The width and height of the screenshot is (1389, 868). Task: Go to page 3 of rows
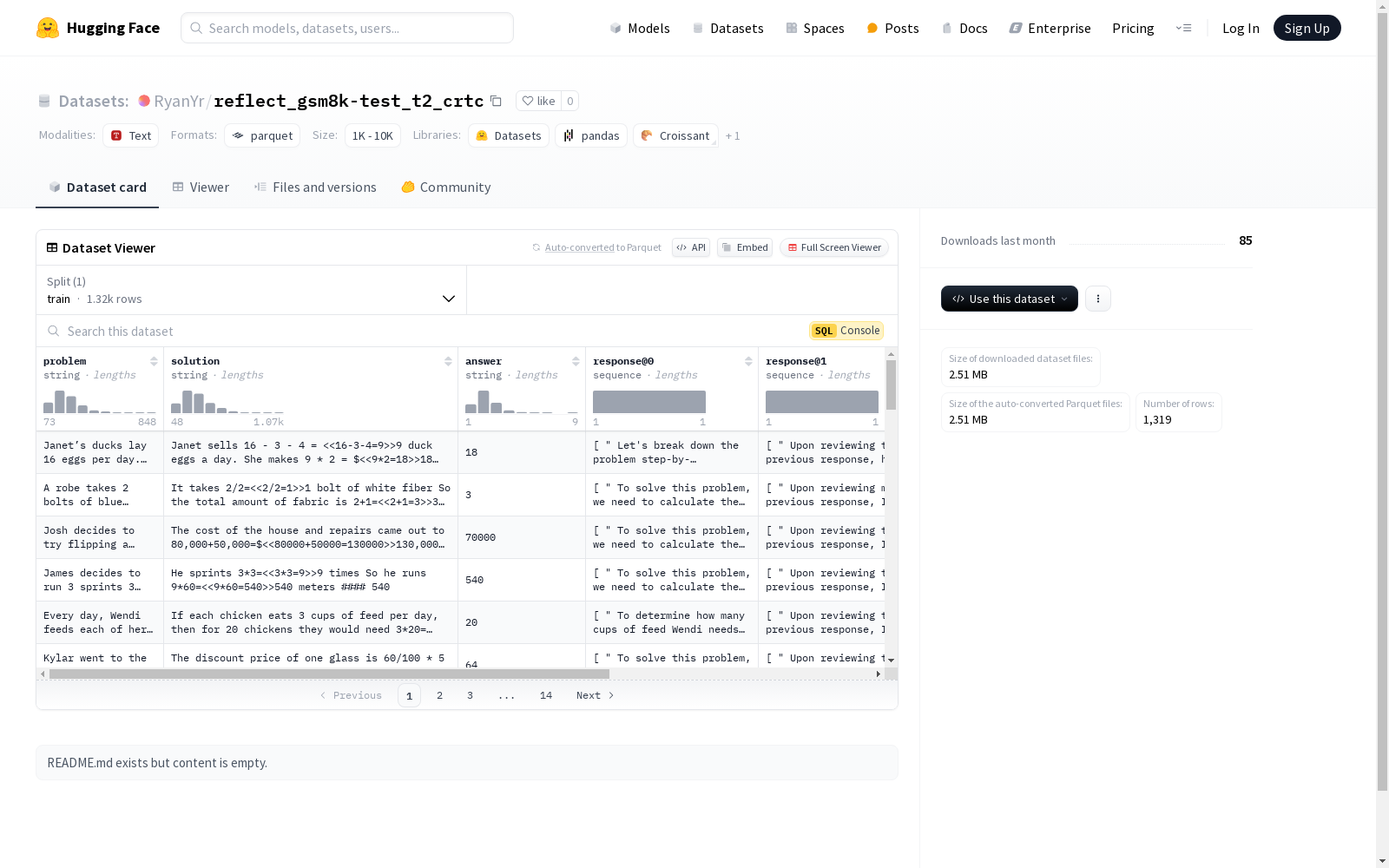point(471,695)
